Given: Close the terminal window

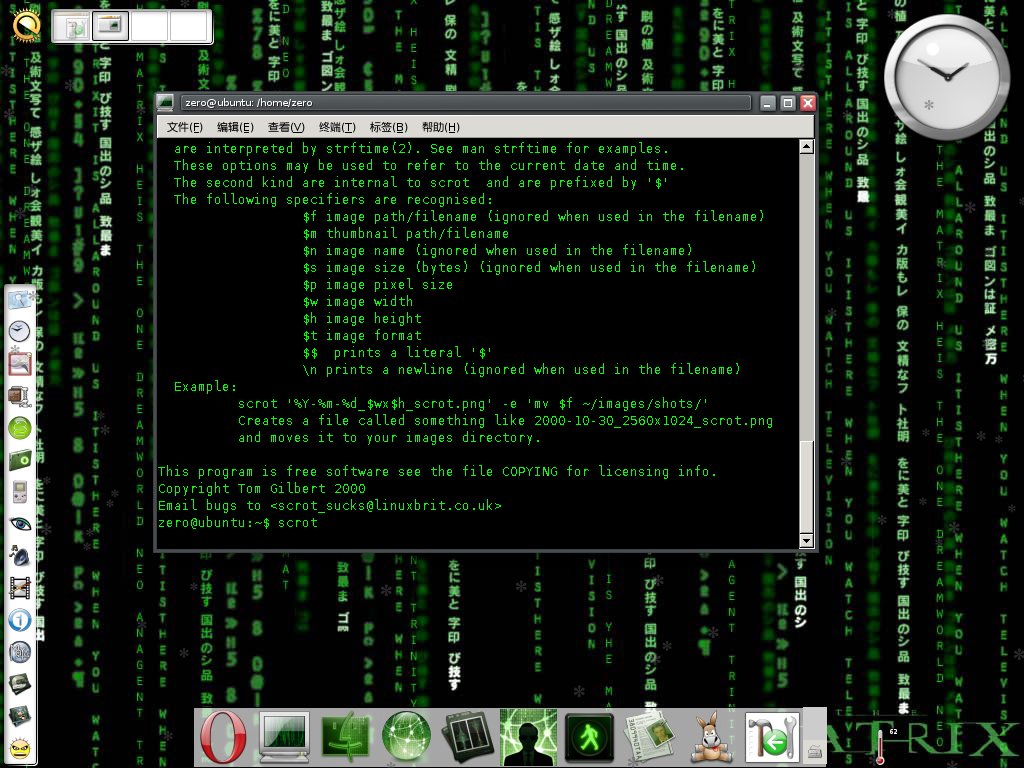Looking at the screenshot, I should 808,103.
